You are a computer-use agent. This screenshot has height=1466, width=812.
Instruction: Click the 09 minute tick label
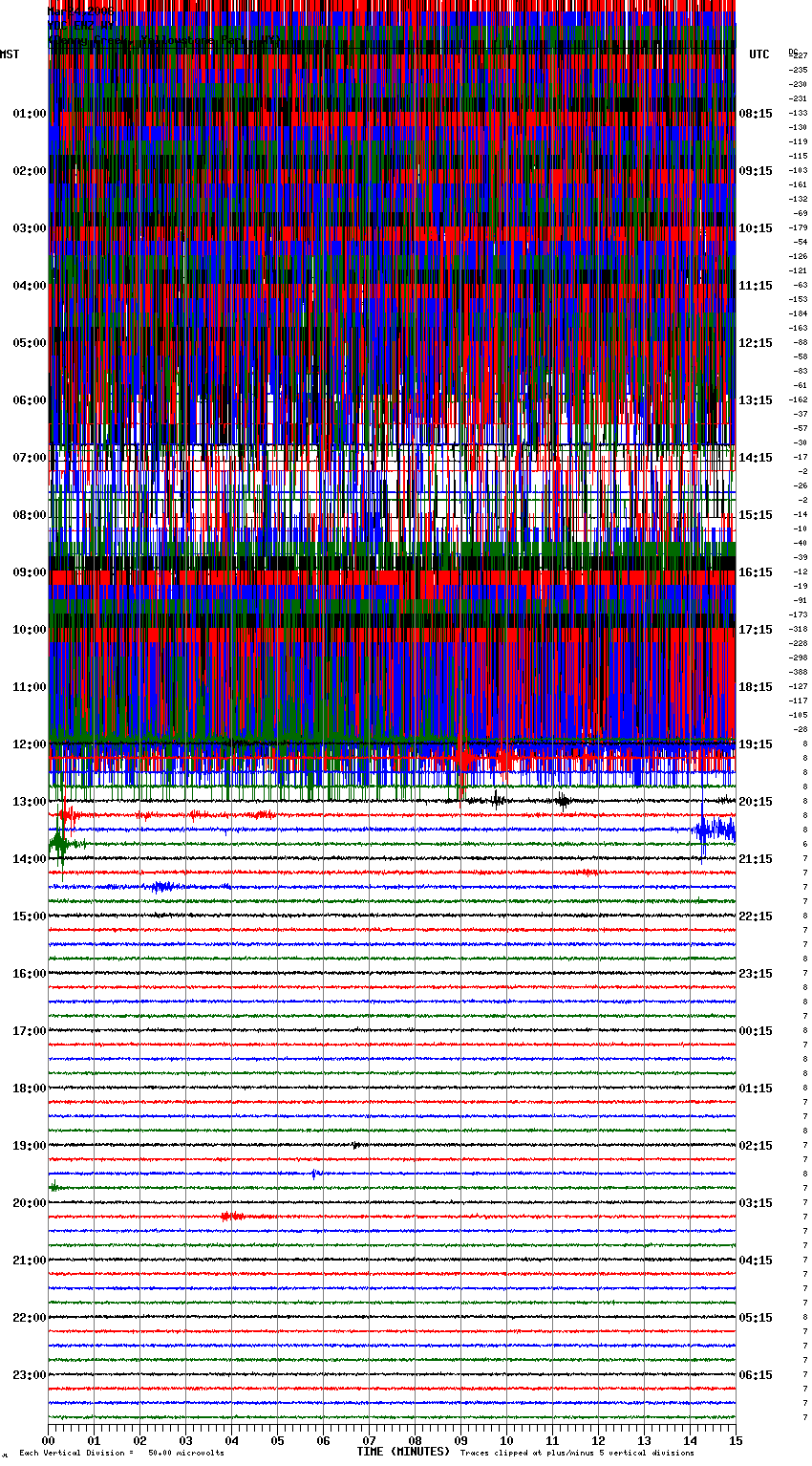460,1441
